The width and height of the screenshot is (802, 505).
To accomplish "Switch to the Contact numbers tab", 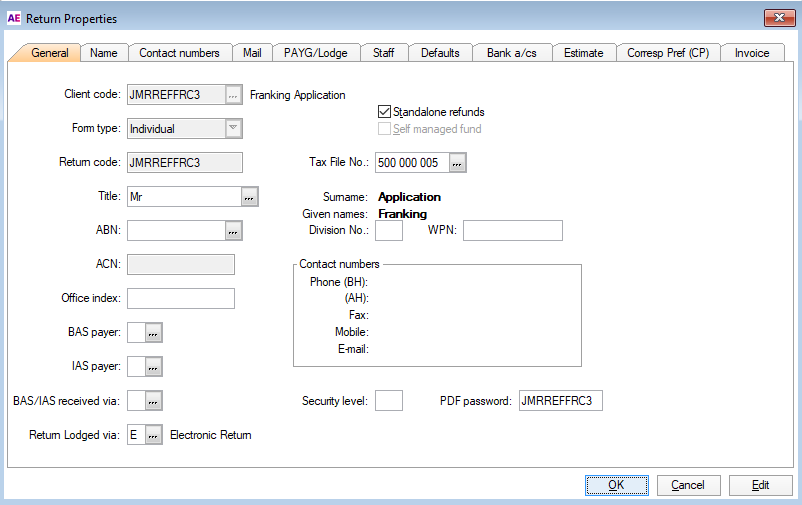I will [179, 53].
